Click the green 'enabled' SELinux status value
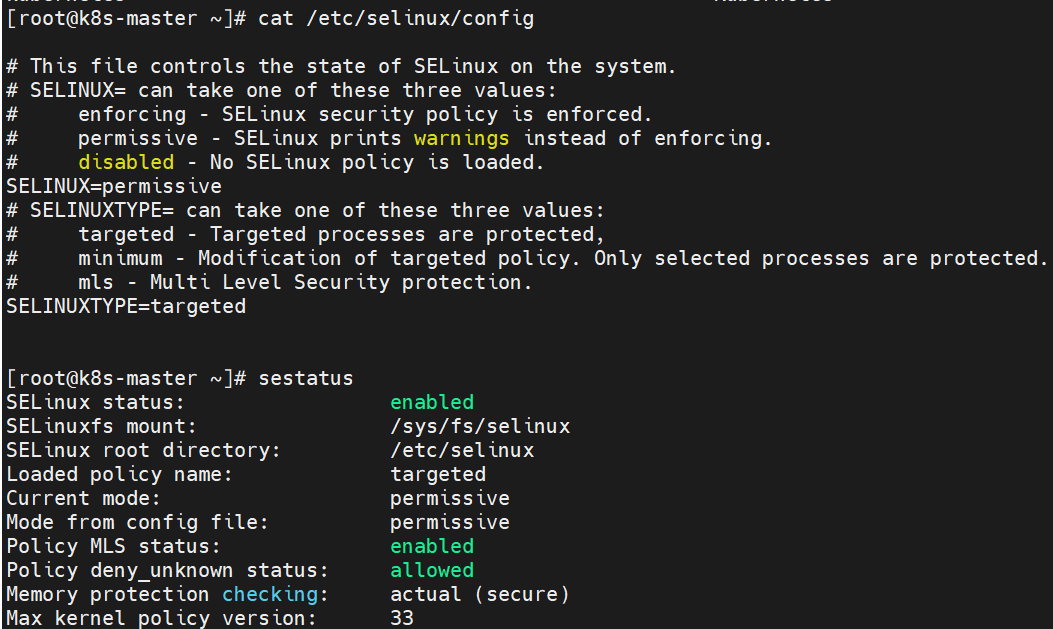Screen dimensions: 1053x629 pos(432,402)
